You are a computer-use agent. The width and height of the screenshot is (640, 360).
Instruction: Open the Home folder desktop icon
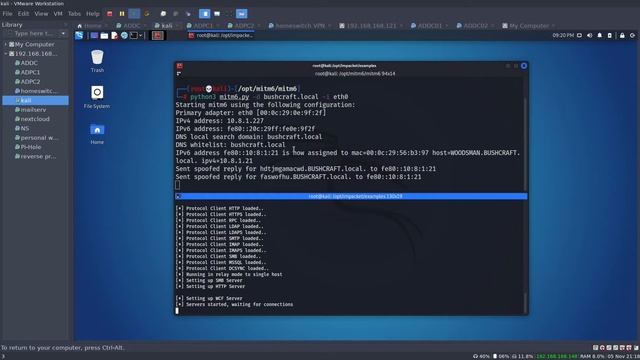[97, 133]
